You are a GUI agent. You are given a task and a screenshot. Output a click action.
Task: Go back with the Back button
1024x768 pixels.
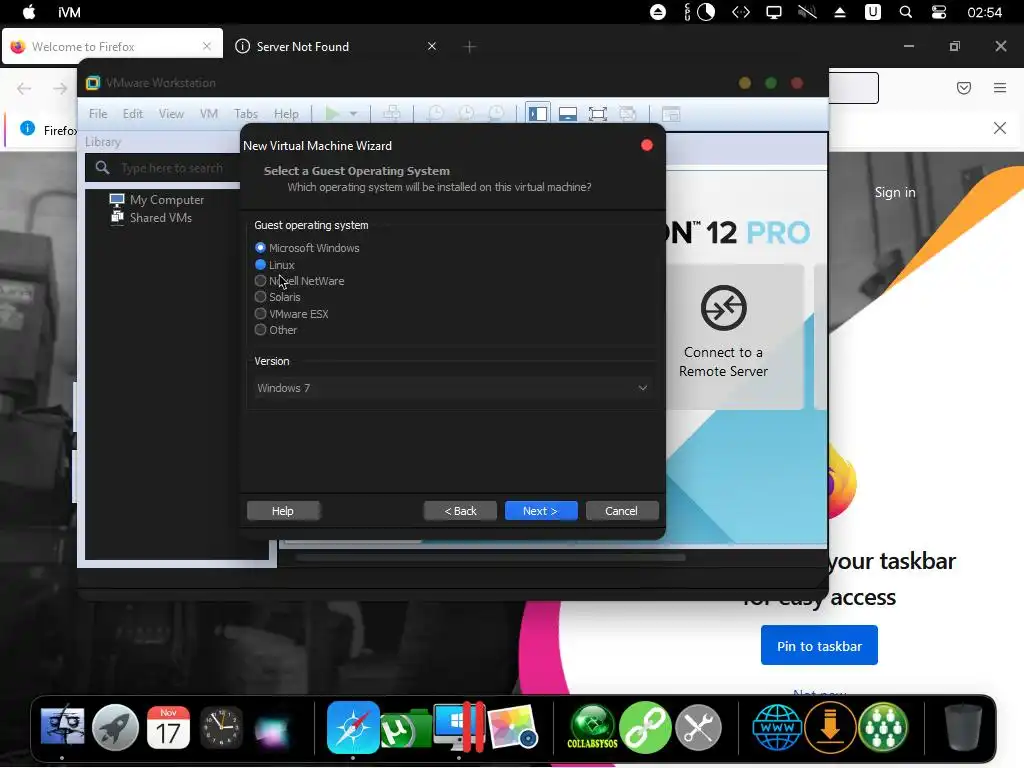(x=460, y=511)
